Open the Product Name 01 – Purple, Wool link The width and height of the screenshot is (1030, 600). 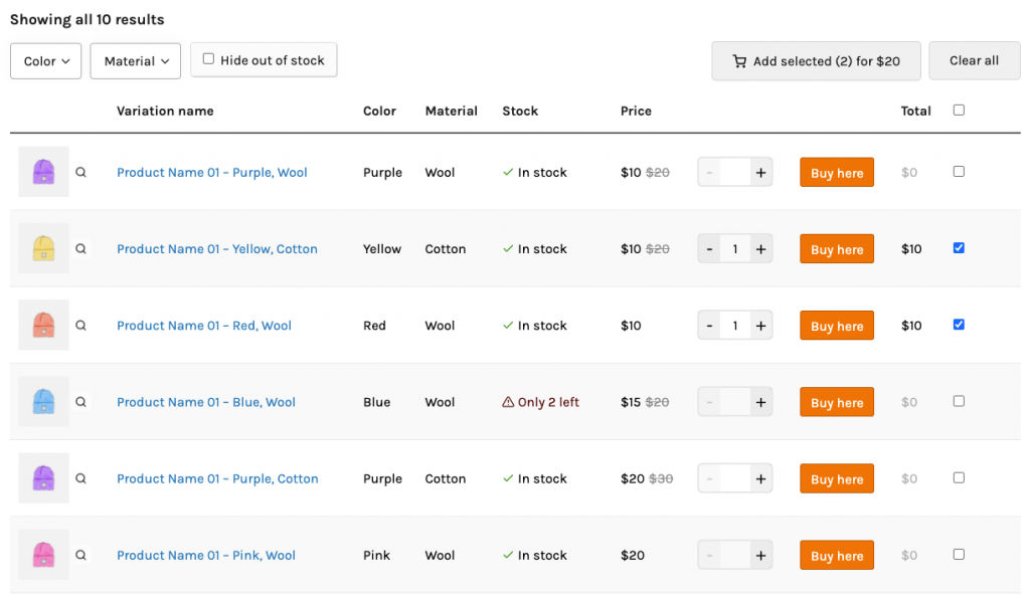[213, 172]
